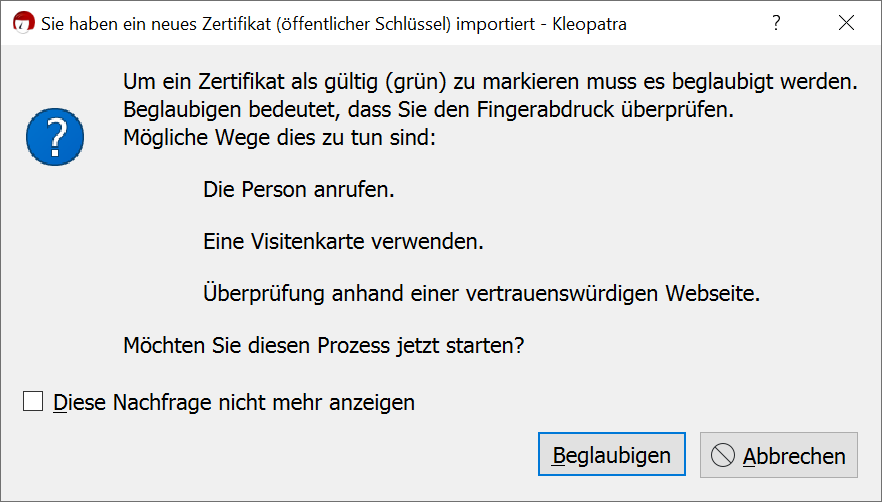882x502 pixels.
Task: Click the first line about marking certificate valid
Action: (x=489, y=81)
